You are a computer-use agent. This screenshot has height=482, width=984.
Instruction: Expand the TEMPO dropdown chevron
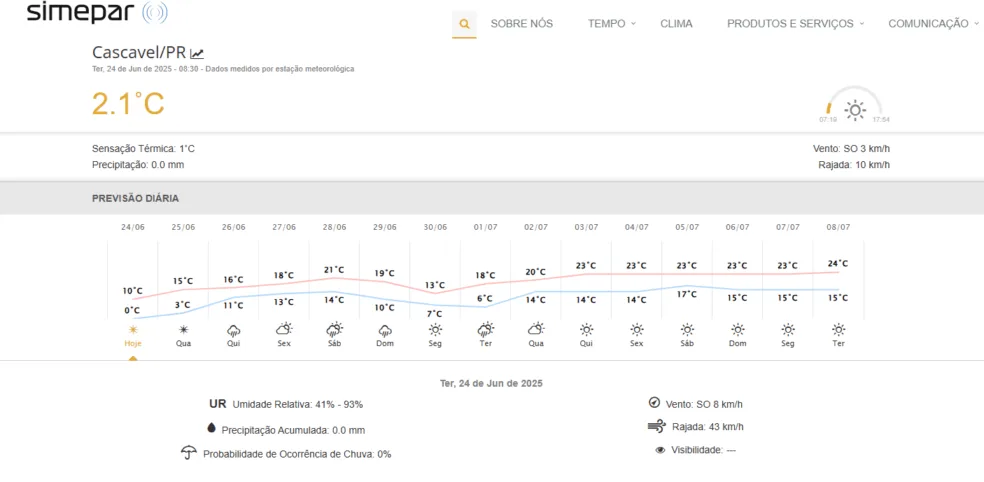pos(633,24)
